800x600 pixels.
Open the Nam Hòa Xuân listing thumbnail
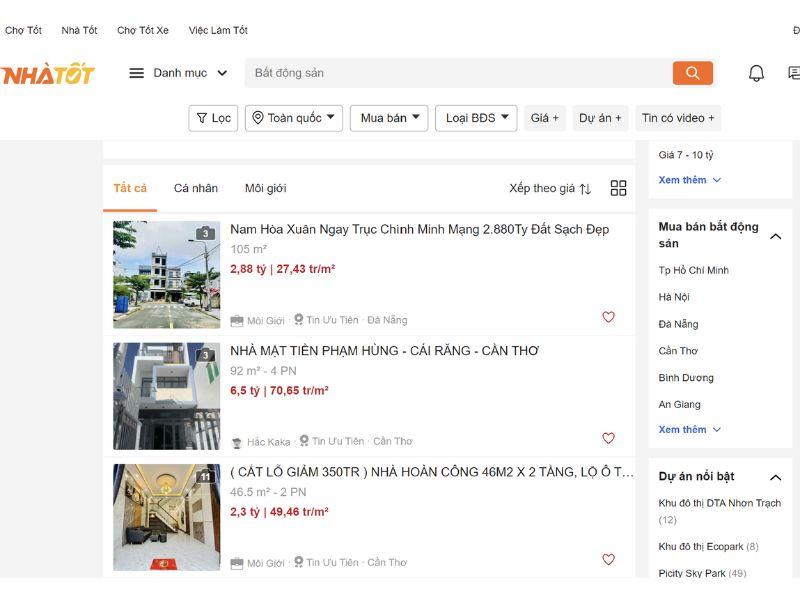pyautogui.click(x=166, y=274)
